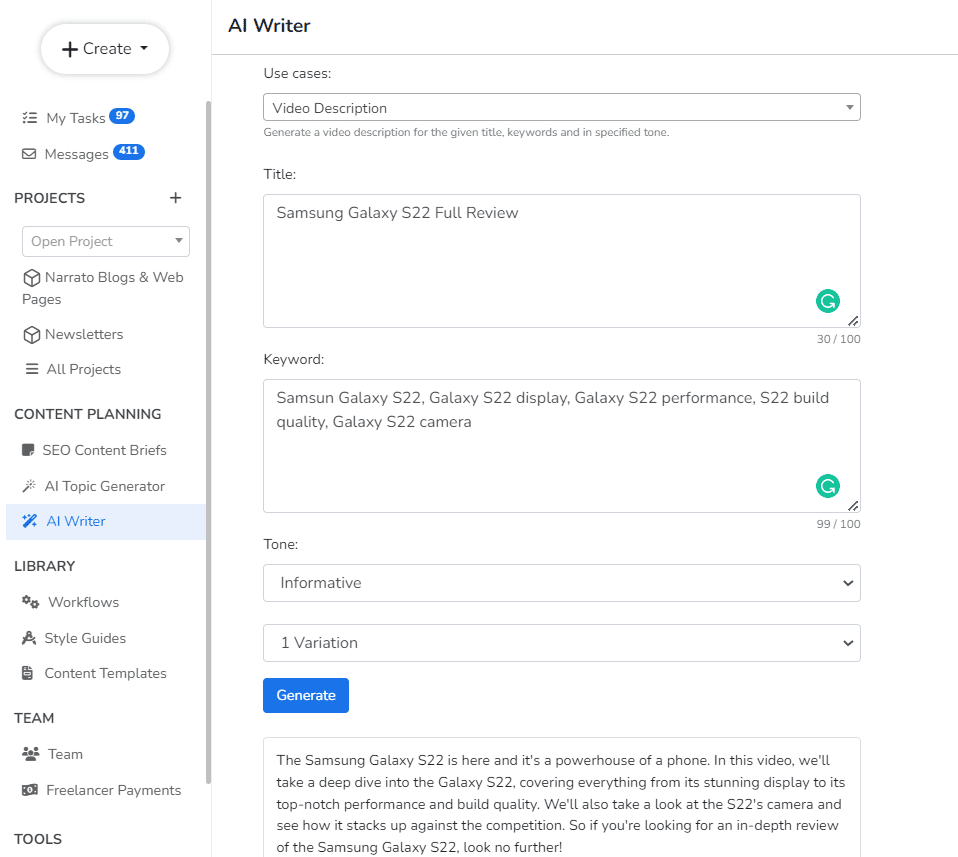Click the Tone dropdown chevron
The height and width of the screenshot is (857, 958).
tap(848, 583)
